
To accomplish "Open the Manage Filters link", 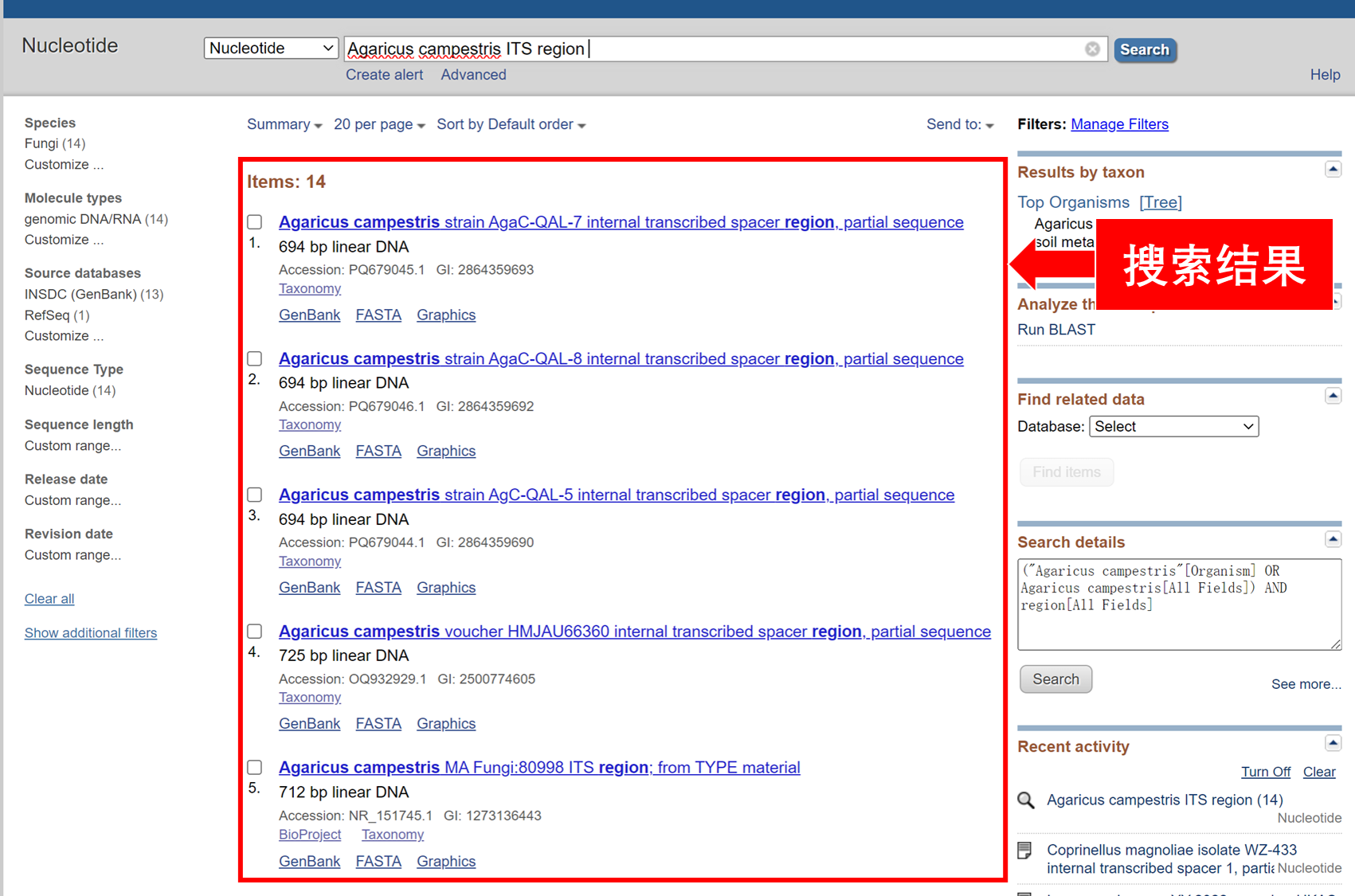I will pyautogui.click(x=1119, y=124).
